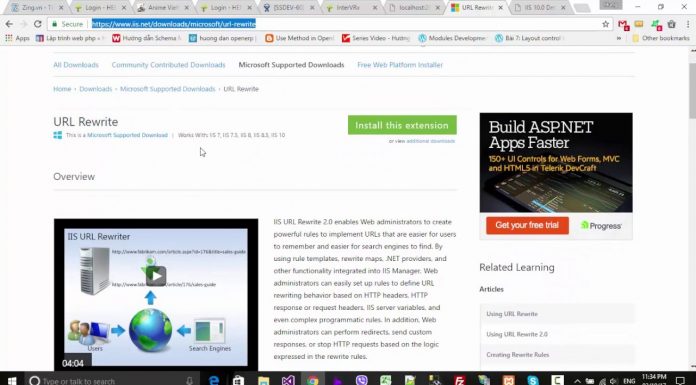Switch to the Zing.vn tab
Screen dimensions: 696x385
(37, 8)
